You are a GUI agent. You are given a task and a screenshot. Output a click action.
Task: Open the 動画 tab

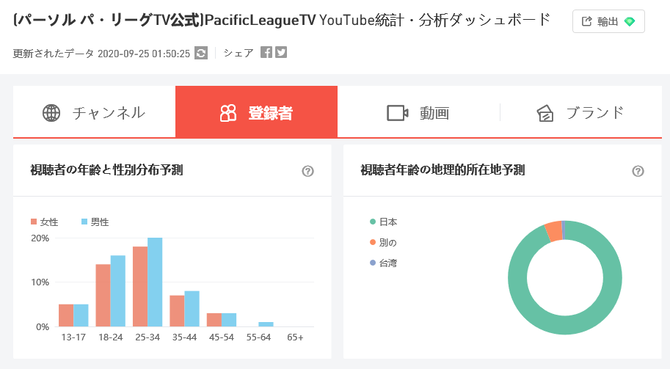418,112
